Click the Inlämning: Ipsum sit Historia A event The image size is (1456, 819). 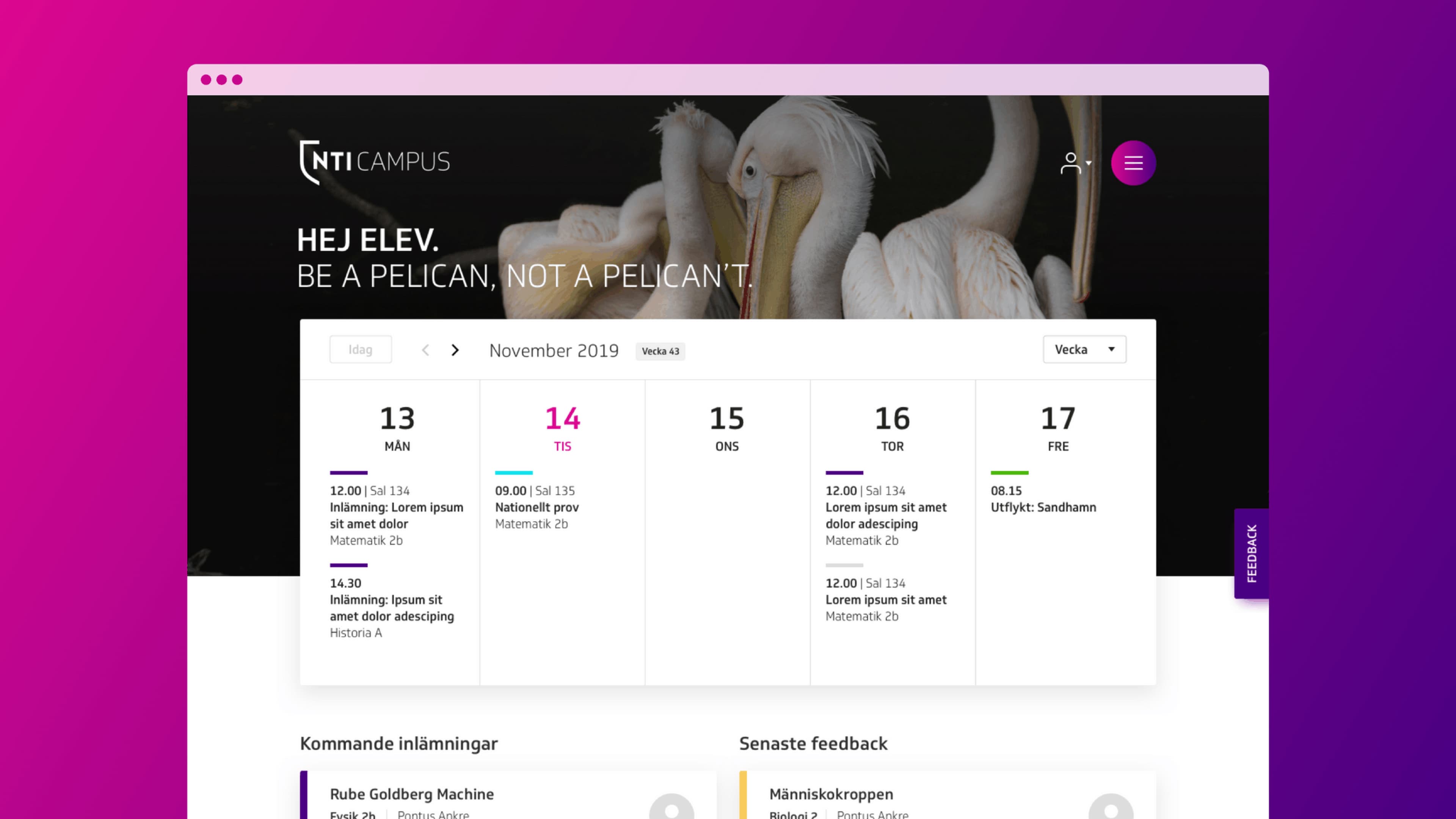(391, 608)
